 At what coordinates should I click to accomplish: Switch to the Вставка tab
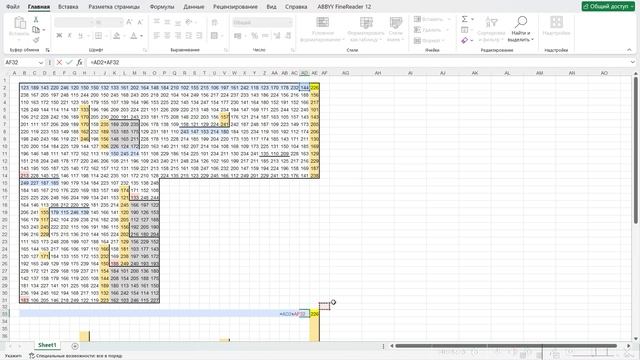[68, 7]
